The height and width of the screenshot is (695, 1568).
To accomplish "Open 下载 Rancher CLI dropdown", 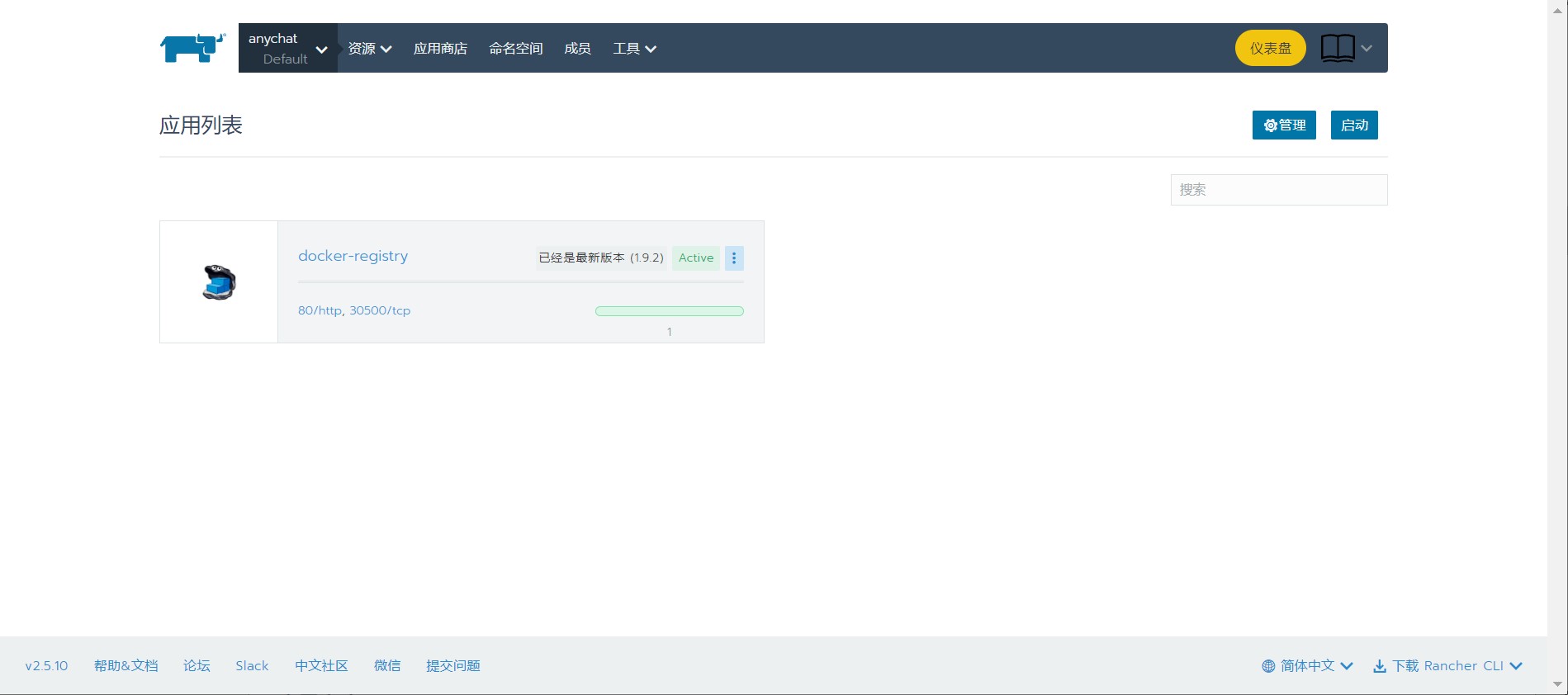I will point(1447,665).
